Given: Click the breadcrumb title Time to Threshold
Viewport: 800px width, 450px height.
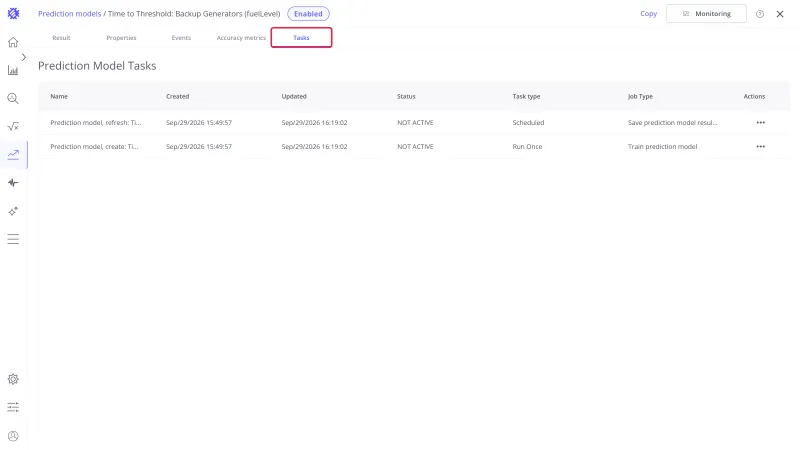Looking at the screenshot, I should point(194,14).
